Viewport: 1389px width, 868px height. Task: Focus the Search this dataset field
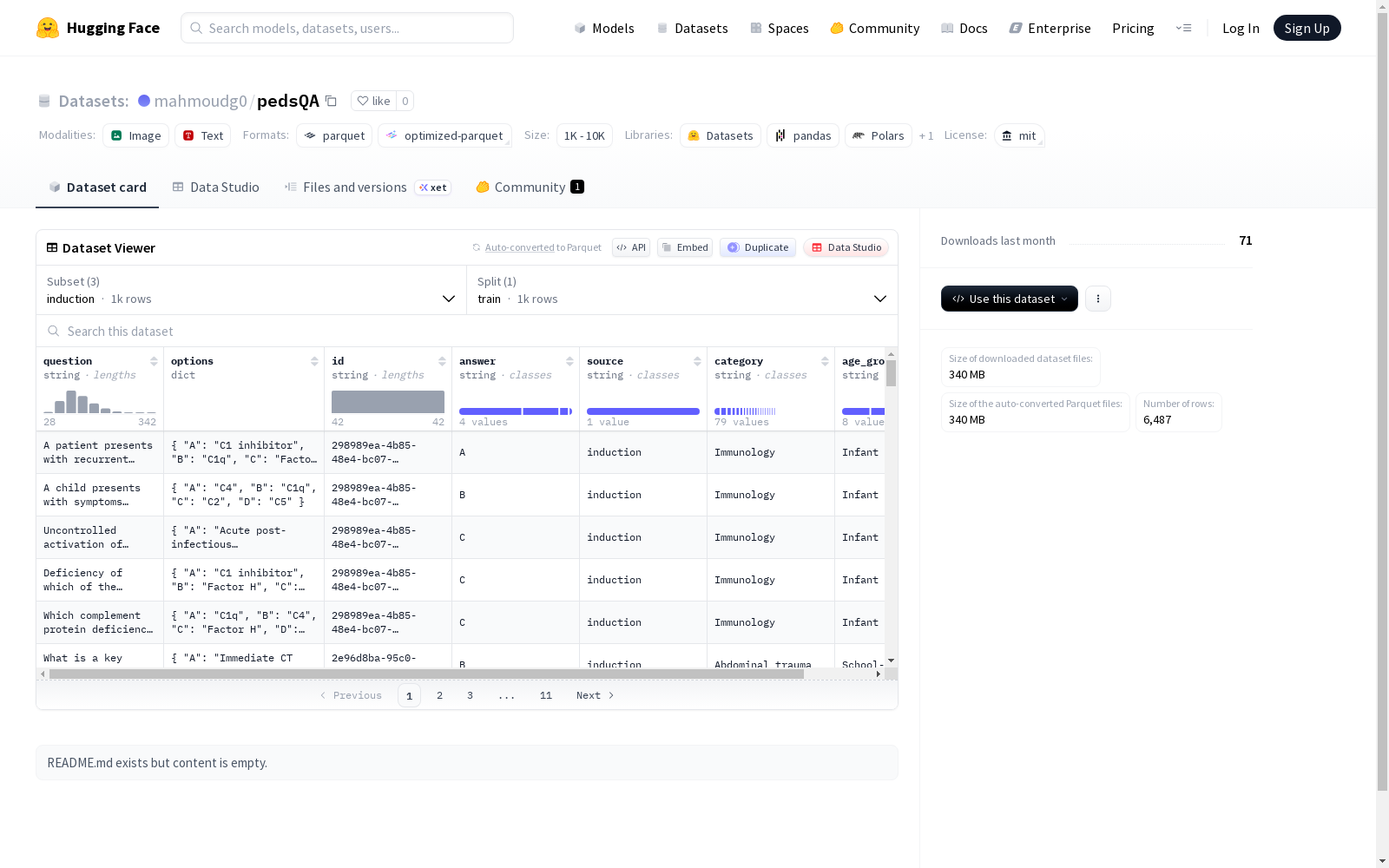click(x=467, y=331)
